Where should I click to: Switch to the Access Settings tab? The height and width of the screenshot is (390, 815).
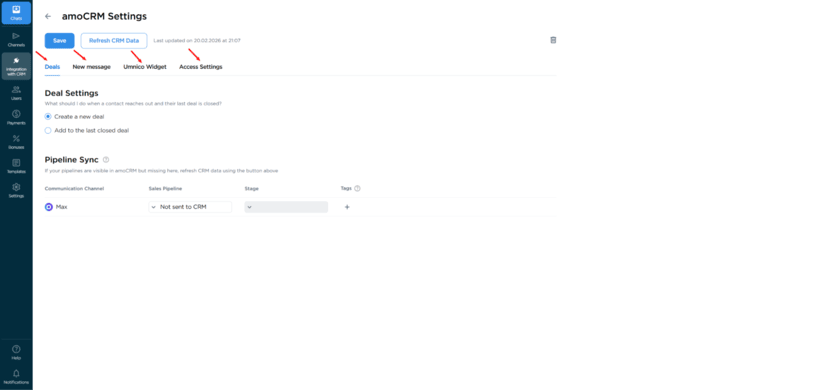point(201,67)
